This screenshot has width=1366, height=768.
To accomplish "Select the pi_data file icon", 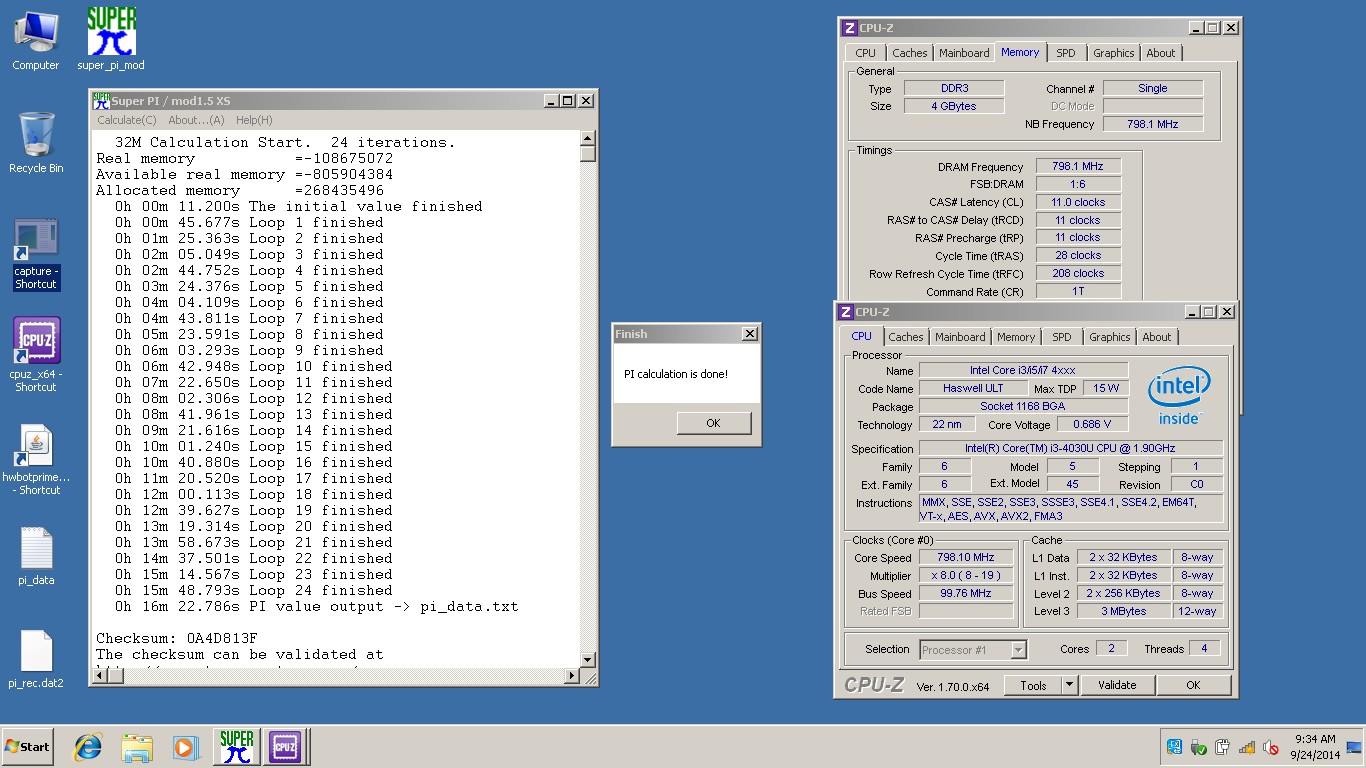I will 36,556.
